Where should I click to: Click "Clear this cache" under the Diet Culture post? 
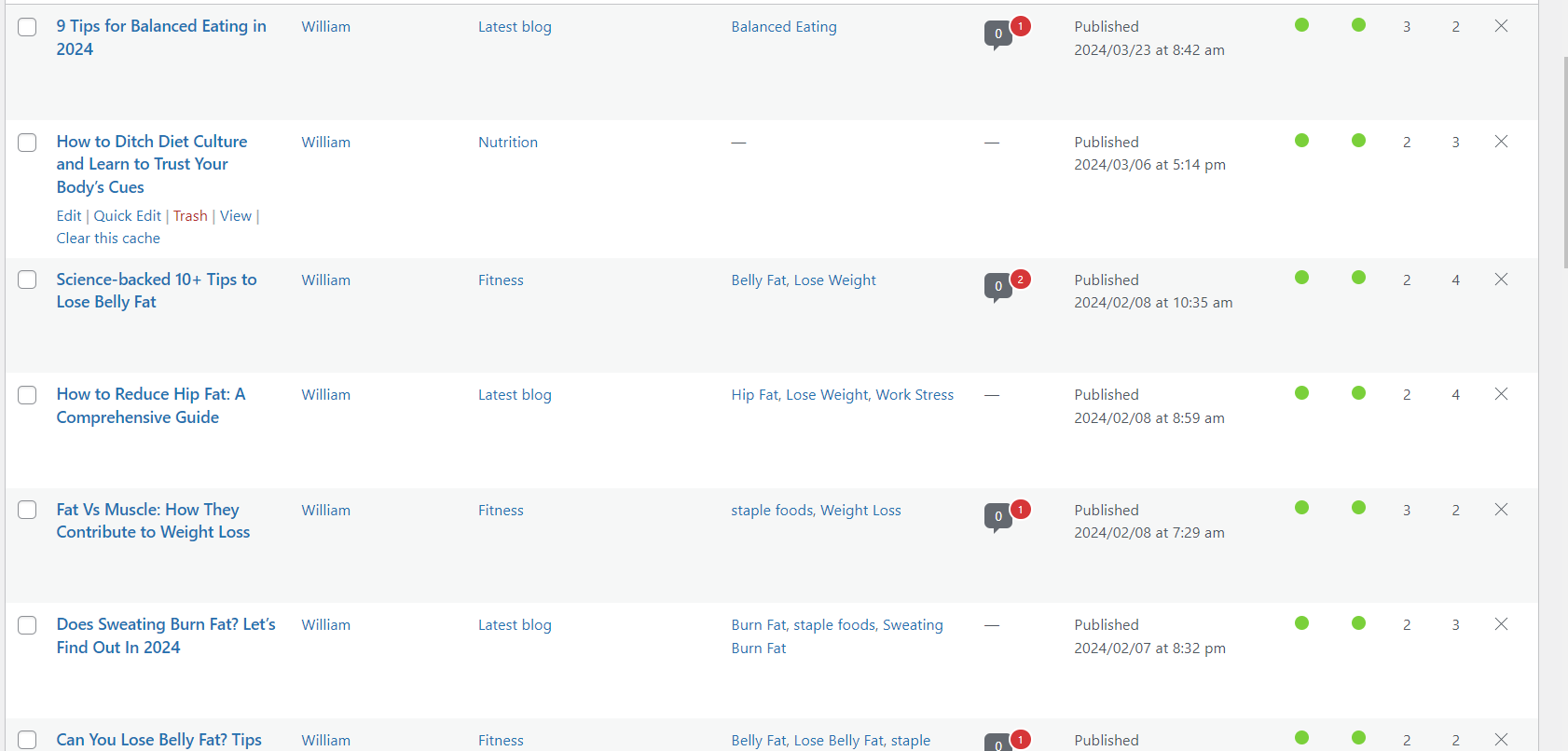108,238
